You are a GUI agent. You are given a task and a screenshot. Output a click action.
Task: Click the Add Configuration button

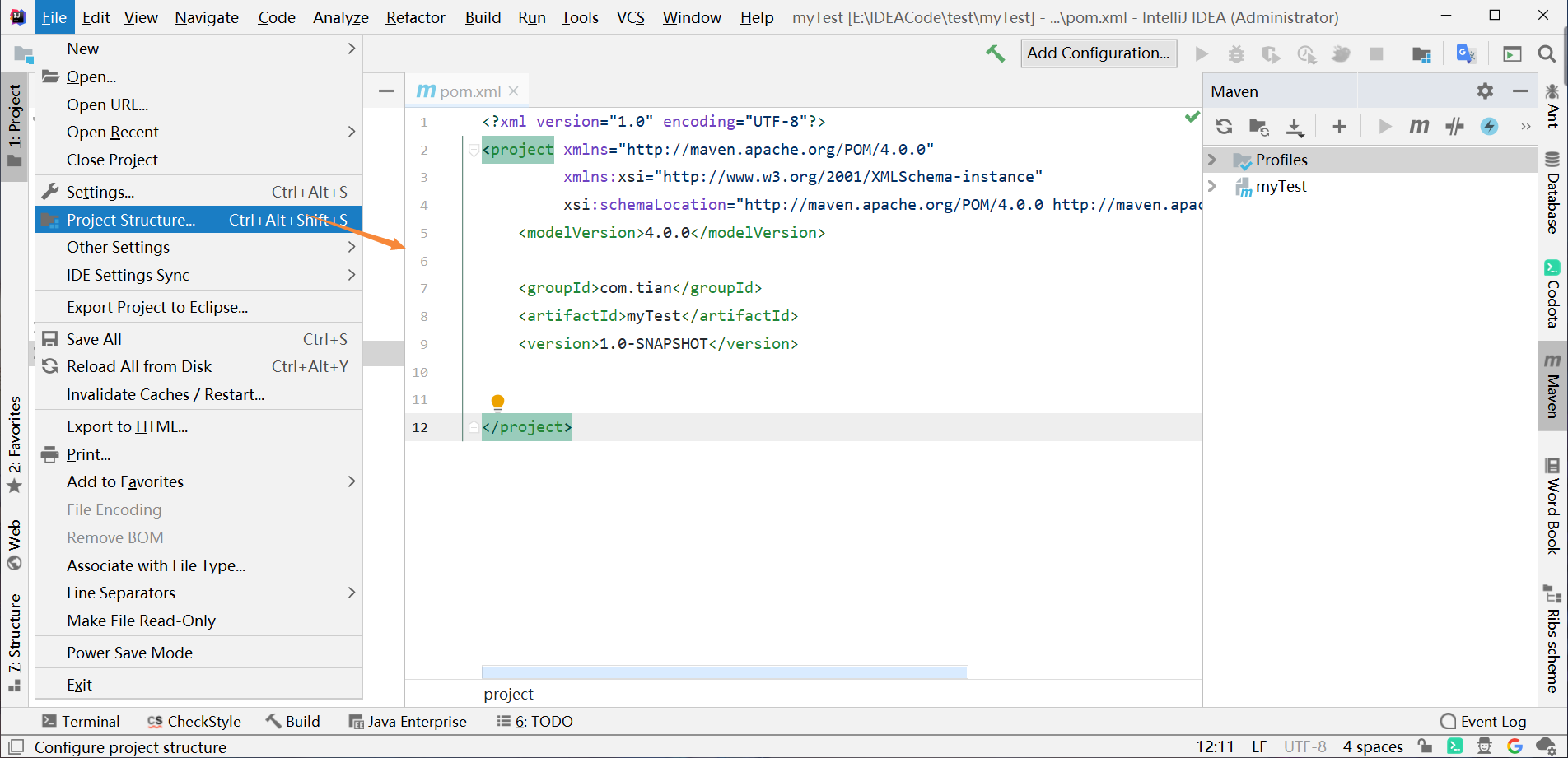pyautogui.click(x=1099, y=53)
